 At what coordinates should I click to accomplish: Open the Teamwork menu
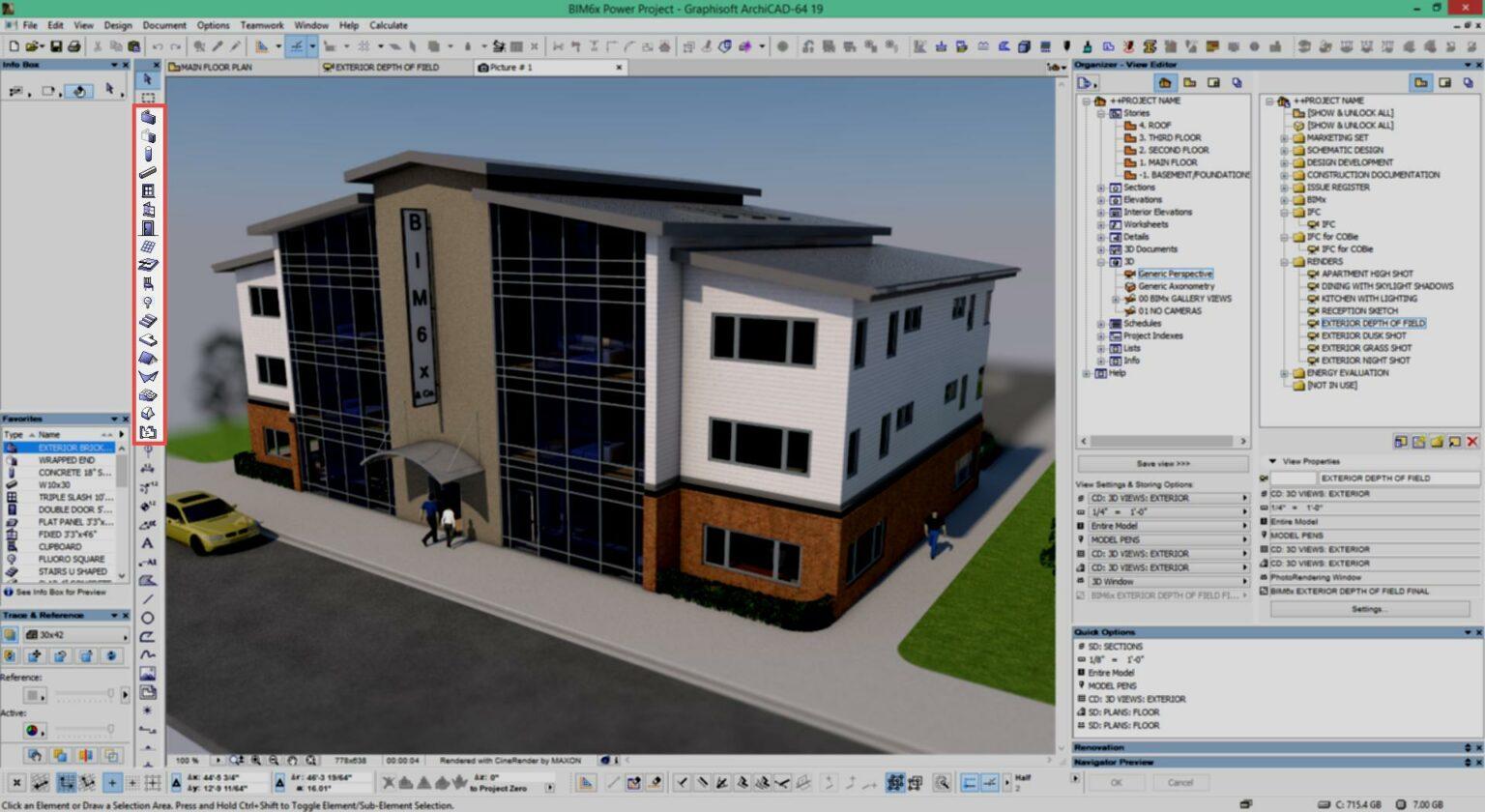(x=260, y=24)
